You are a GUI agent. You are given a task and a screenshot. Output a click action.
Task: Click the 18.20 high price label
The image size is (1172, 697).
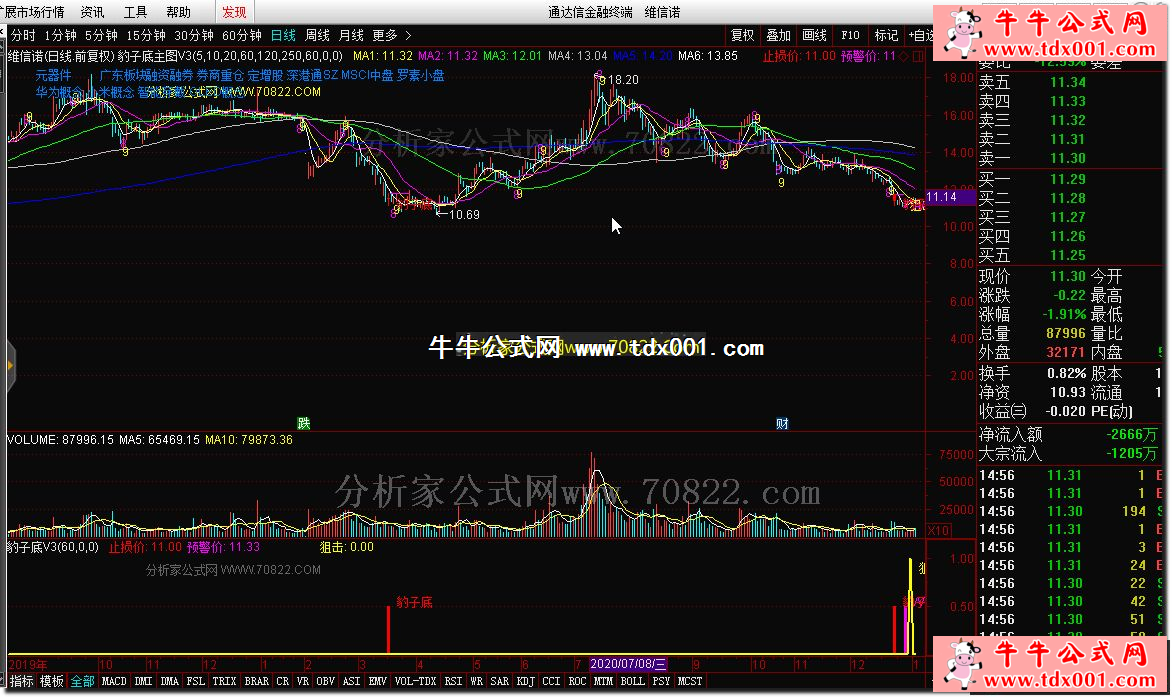click(623, 79)
